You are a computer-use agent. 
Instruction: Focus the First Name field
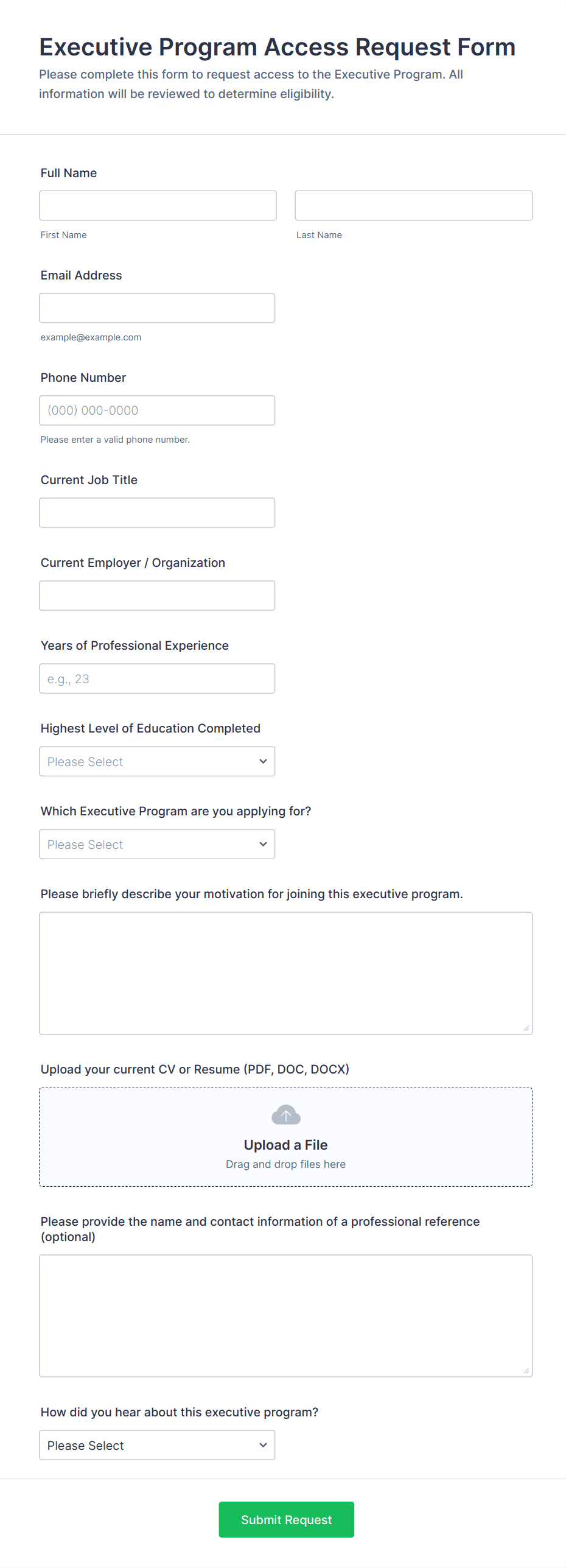pos(158,205)
